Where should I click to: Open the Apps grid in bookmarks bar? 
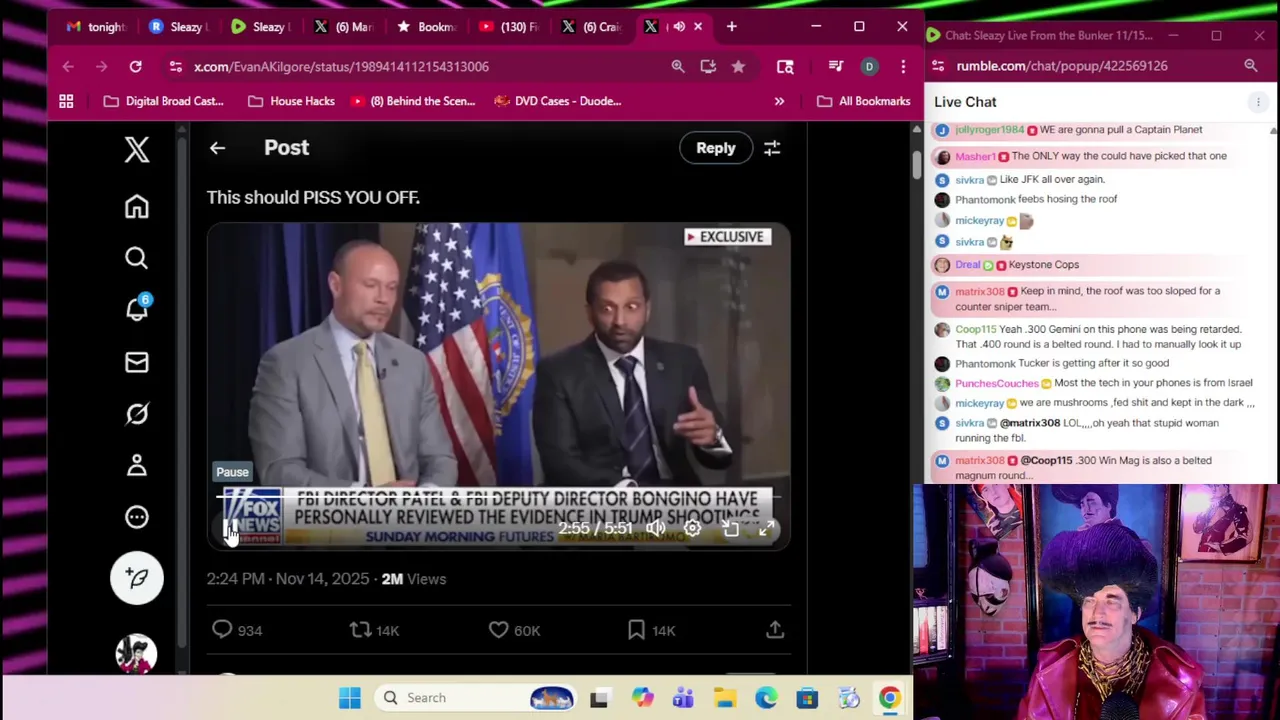pos(66,101)
